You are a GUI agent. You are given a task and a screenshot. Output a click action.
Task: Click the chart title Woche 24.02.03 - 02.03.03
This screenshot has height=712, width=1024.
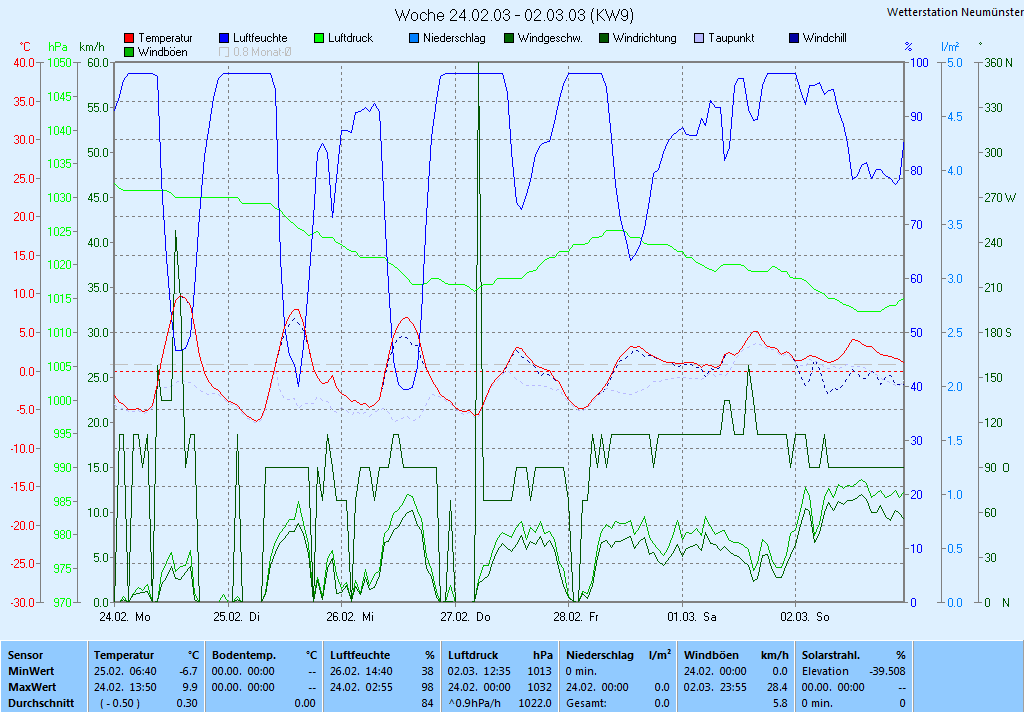pyautogui.click(x=514, y=15)
